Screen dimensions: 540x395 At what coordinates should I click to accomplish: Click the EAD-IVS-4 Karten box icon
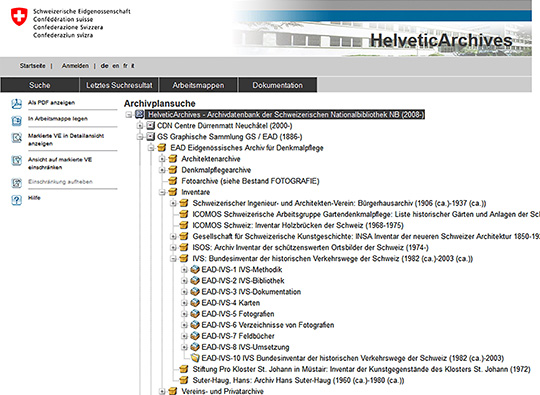[195, 303]
